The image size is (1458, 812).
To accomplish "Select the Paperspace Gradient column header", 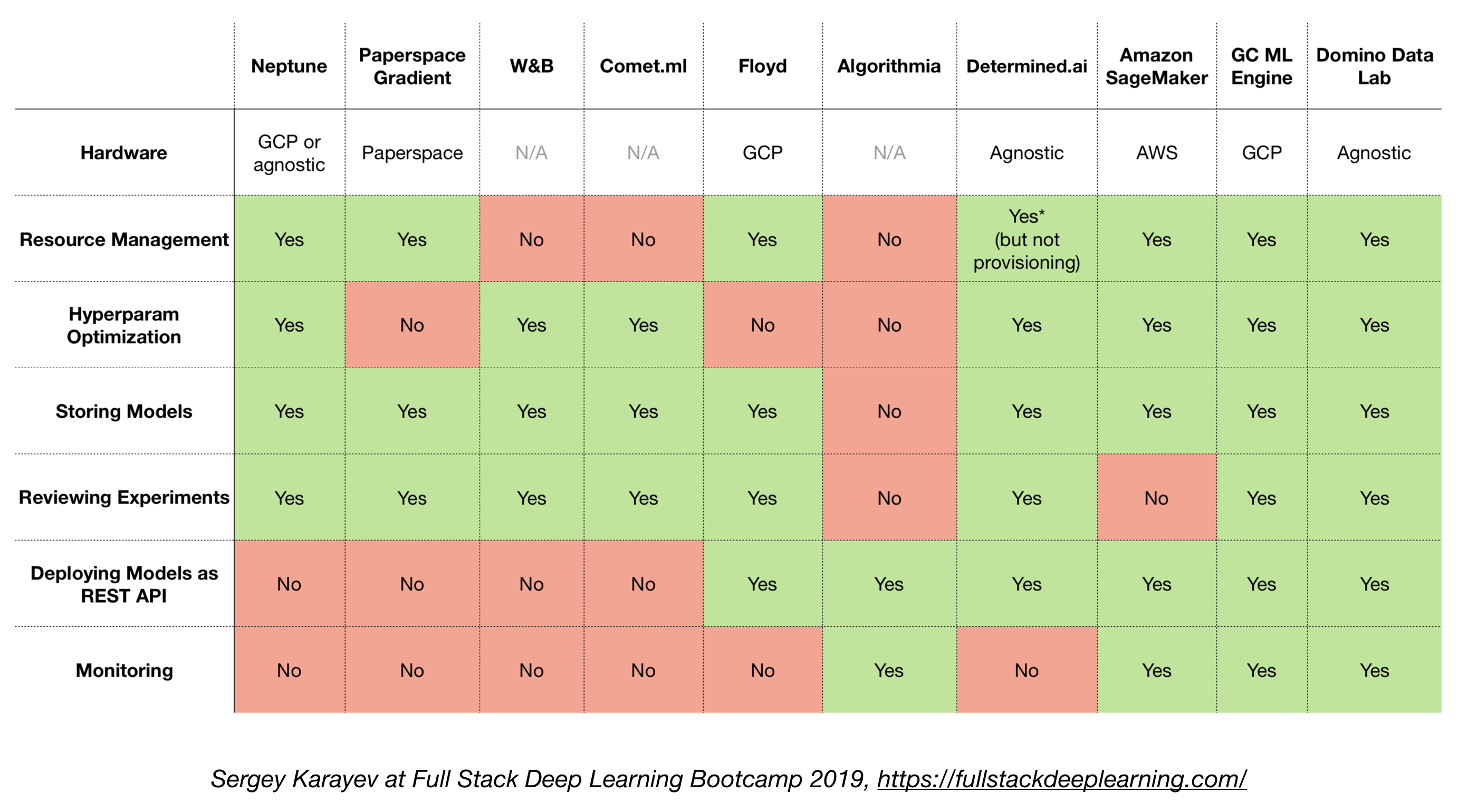I will (x=412, y=66).
